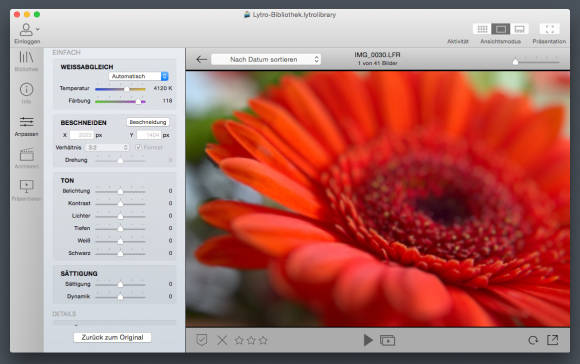
Task: Click the '1 von 41 Bilder' counter
Action: (377, 63)
